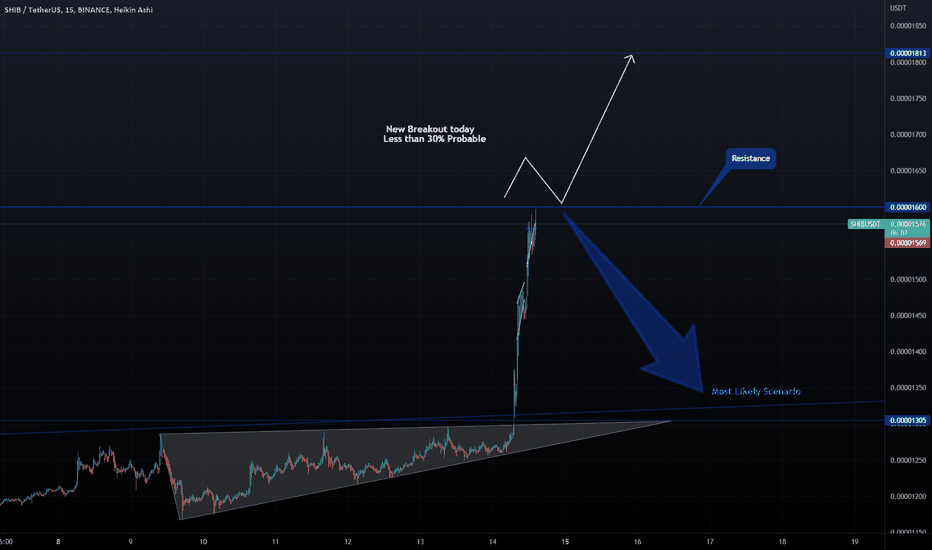Click the red 0.00001569 price tag

tap(908, 243)
